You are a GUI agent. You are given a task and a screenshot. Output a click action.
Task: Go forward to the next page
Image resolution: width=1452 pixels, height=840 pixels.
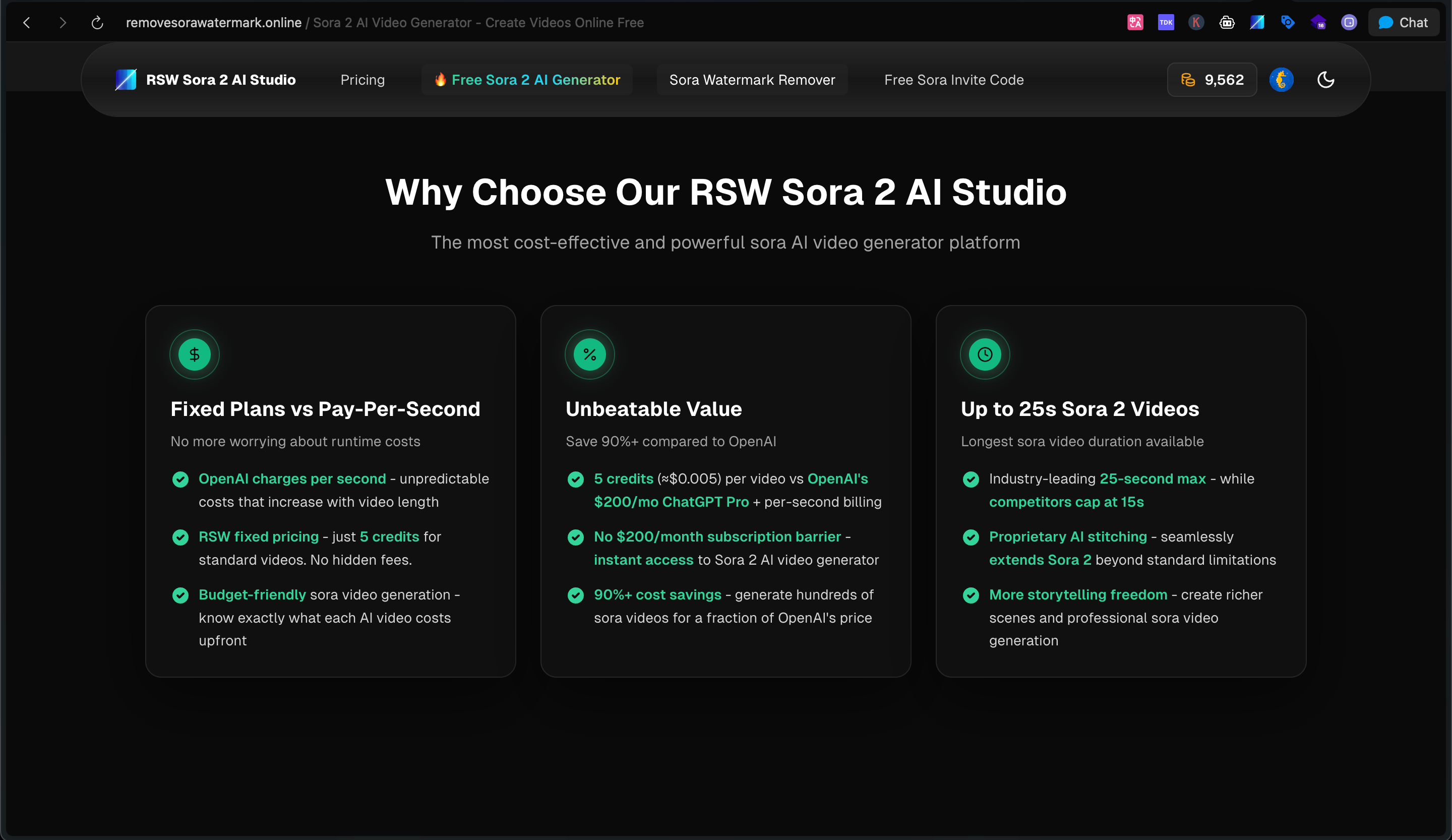[62, 23]
